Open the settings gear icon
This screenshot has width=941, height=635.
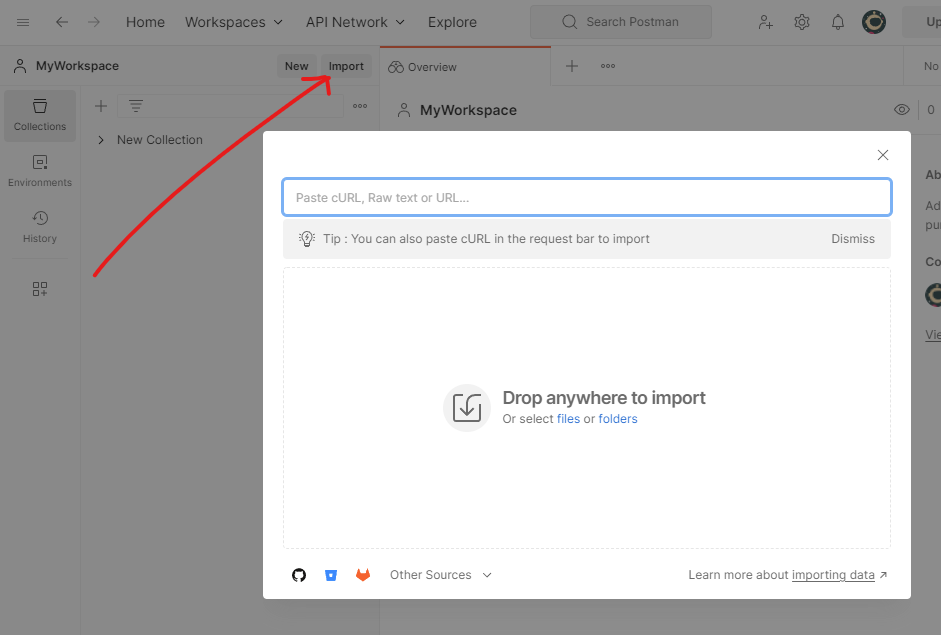click(x=802, y=22)
